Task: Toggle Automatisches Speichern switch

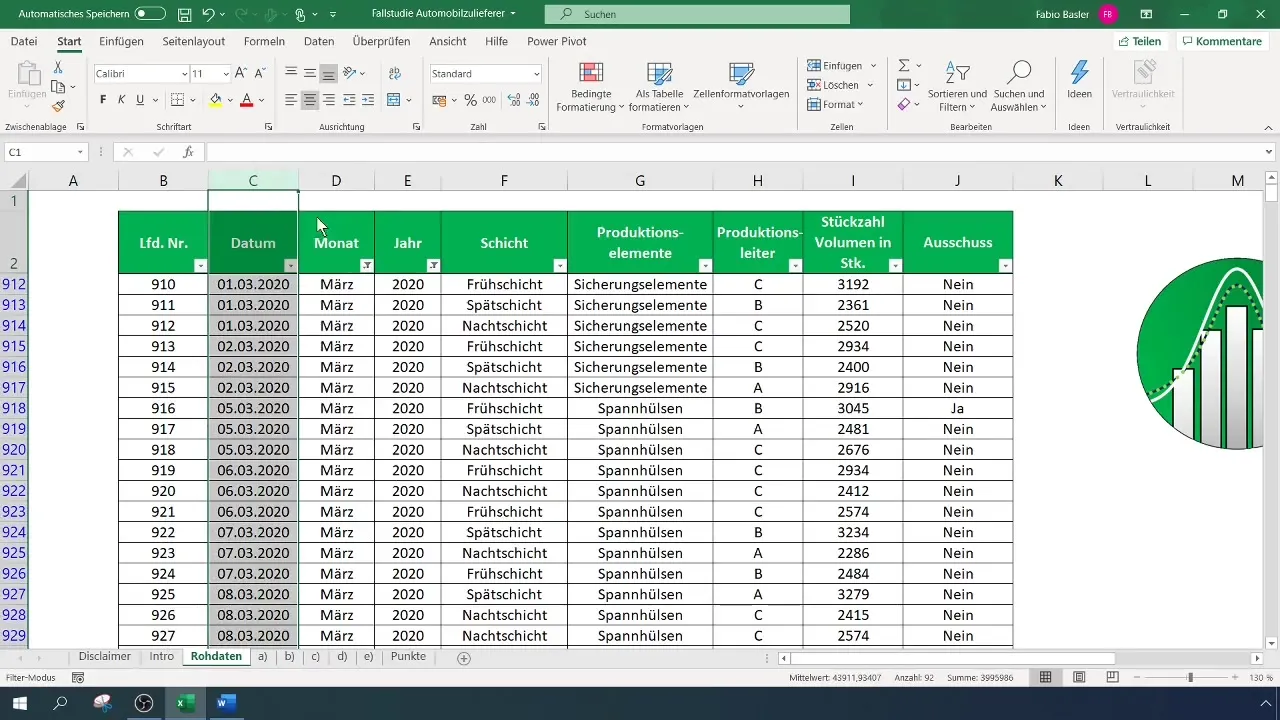Action: coord(150,15)
